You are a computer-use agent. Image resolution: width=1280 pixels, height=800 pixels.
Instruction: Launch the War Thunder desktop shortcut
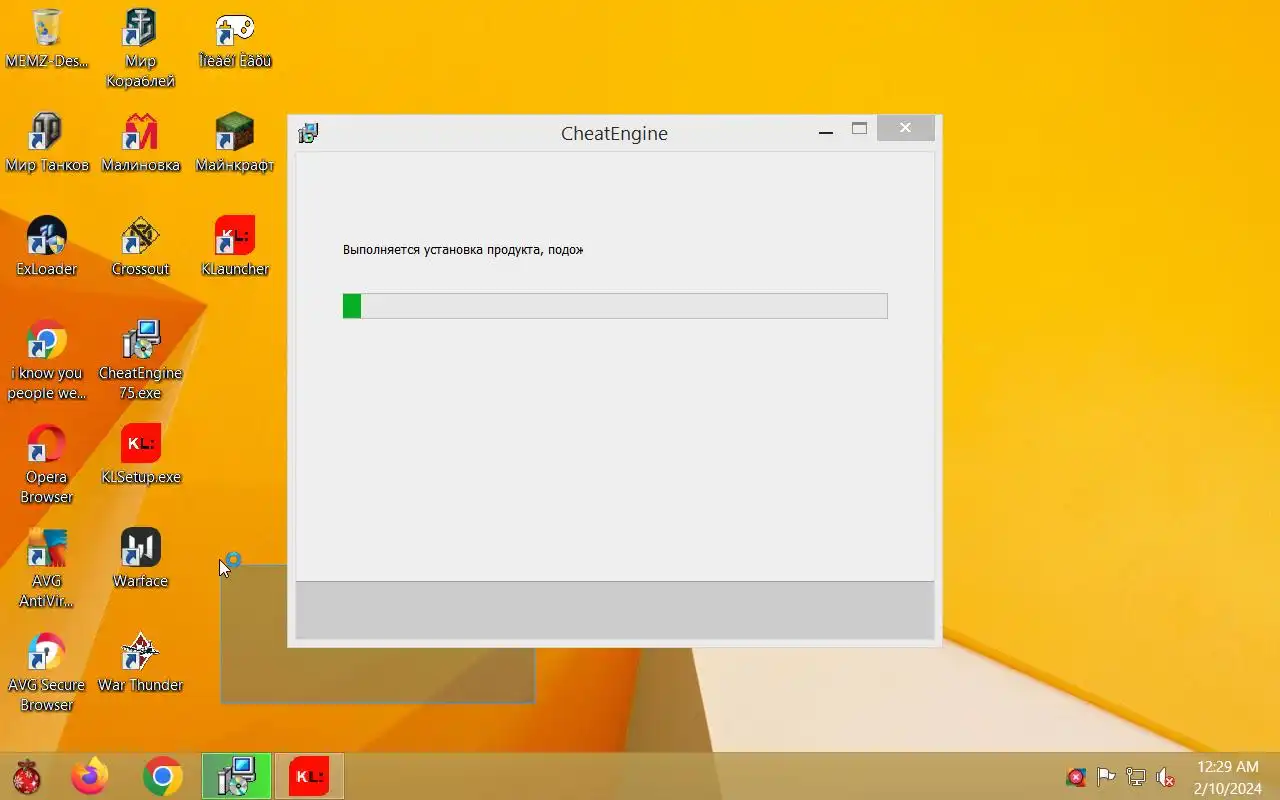pos(140,662)
